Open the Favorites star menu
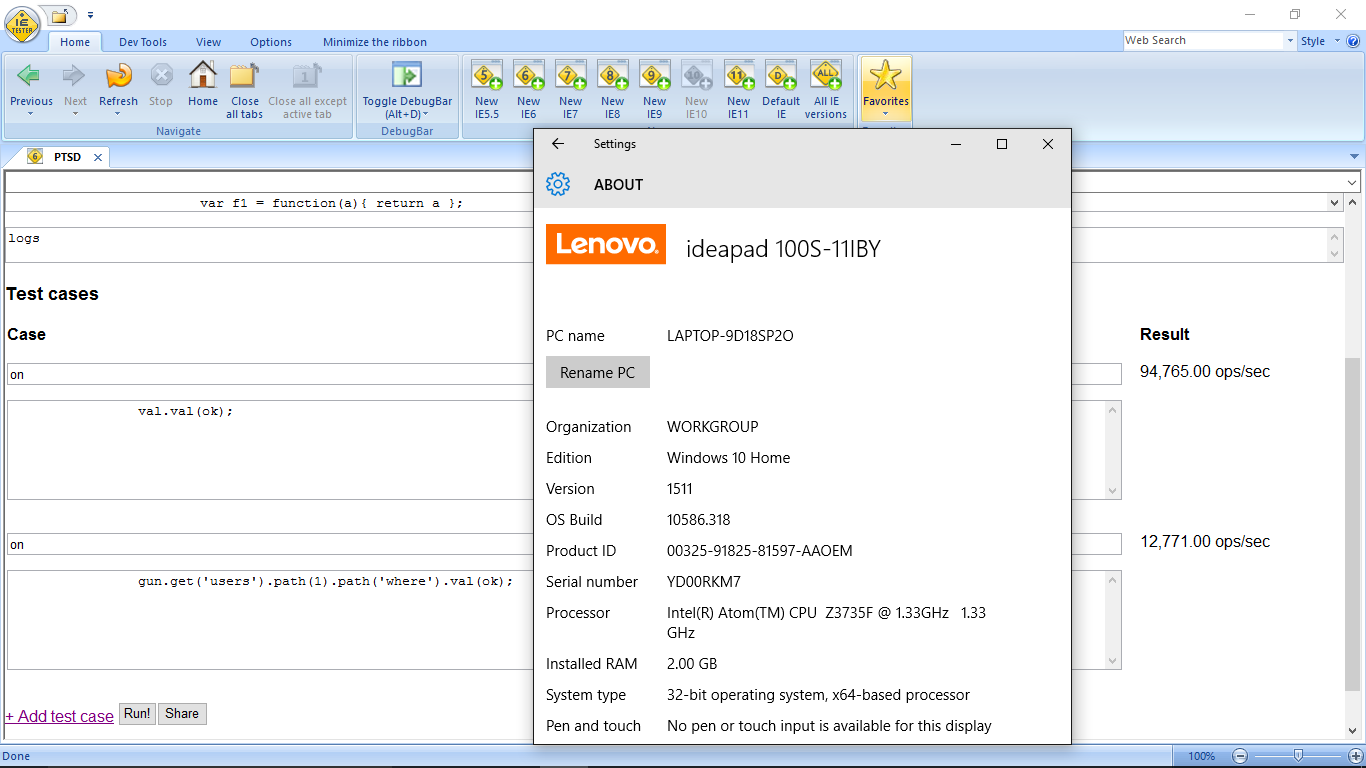 (x=886, y=88)
